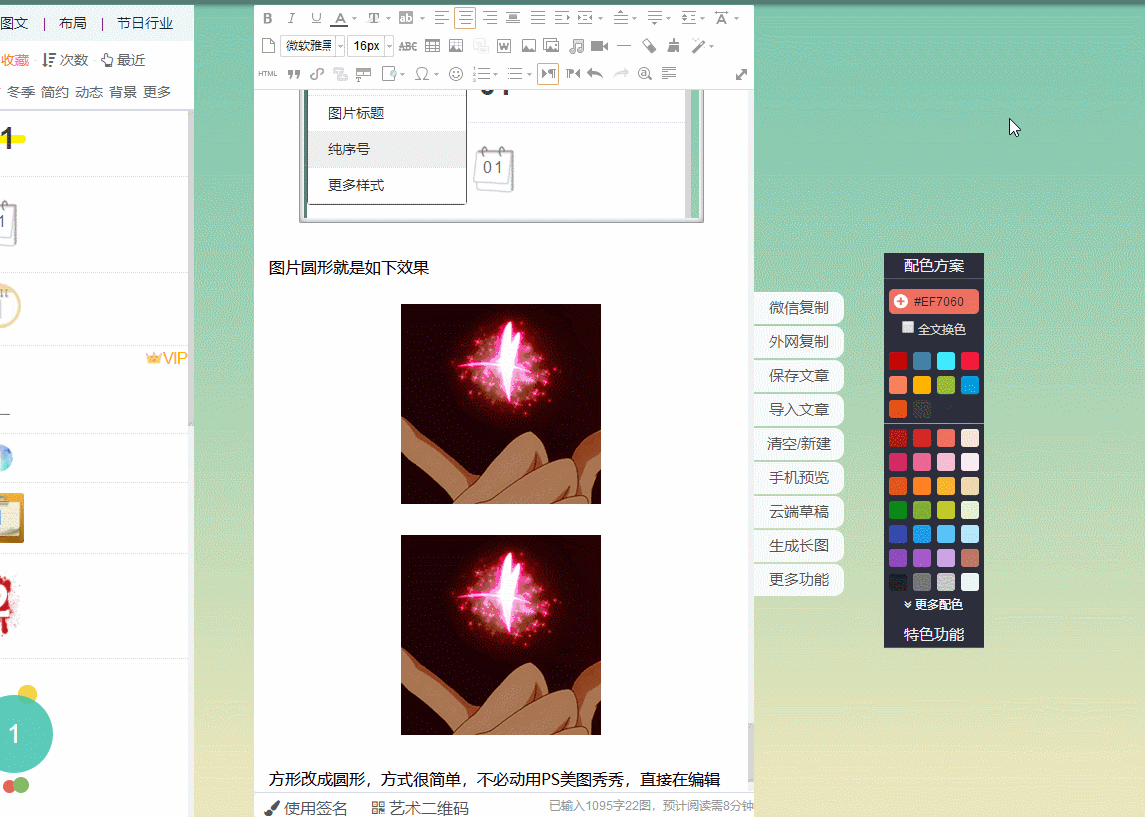Image resolution: width=1145 pixels, height=817 pixels.
Task: Toggle strikethrough ABC formatting
Action: [407, 46]
